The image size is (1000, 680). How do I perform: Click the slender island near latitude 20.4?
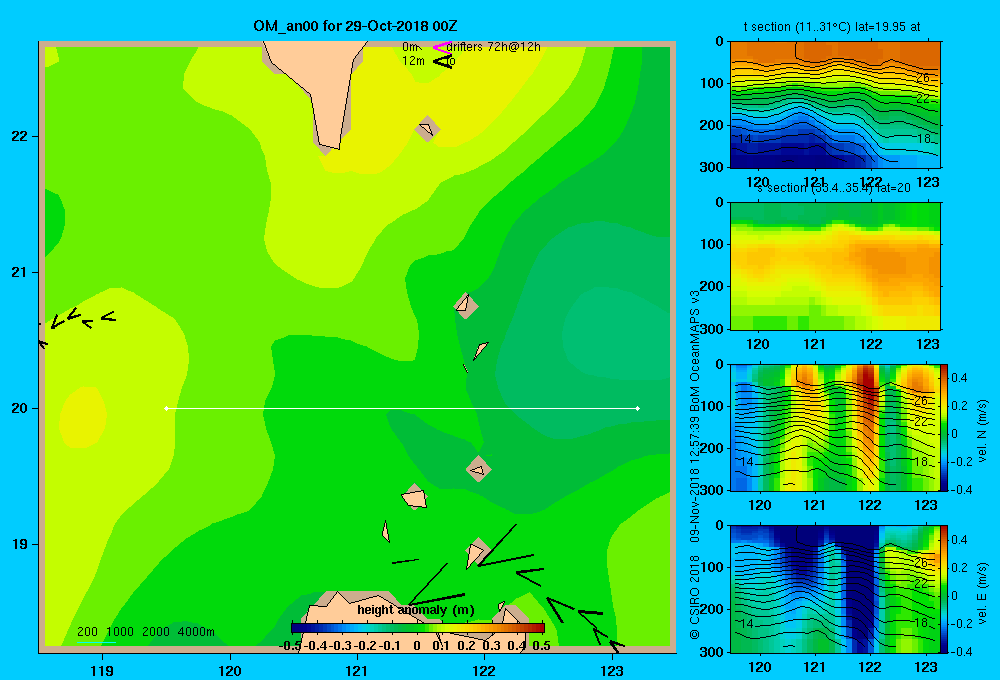pos(481,350)
